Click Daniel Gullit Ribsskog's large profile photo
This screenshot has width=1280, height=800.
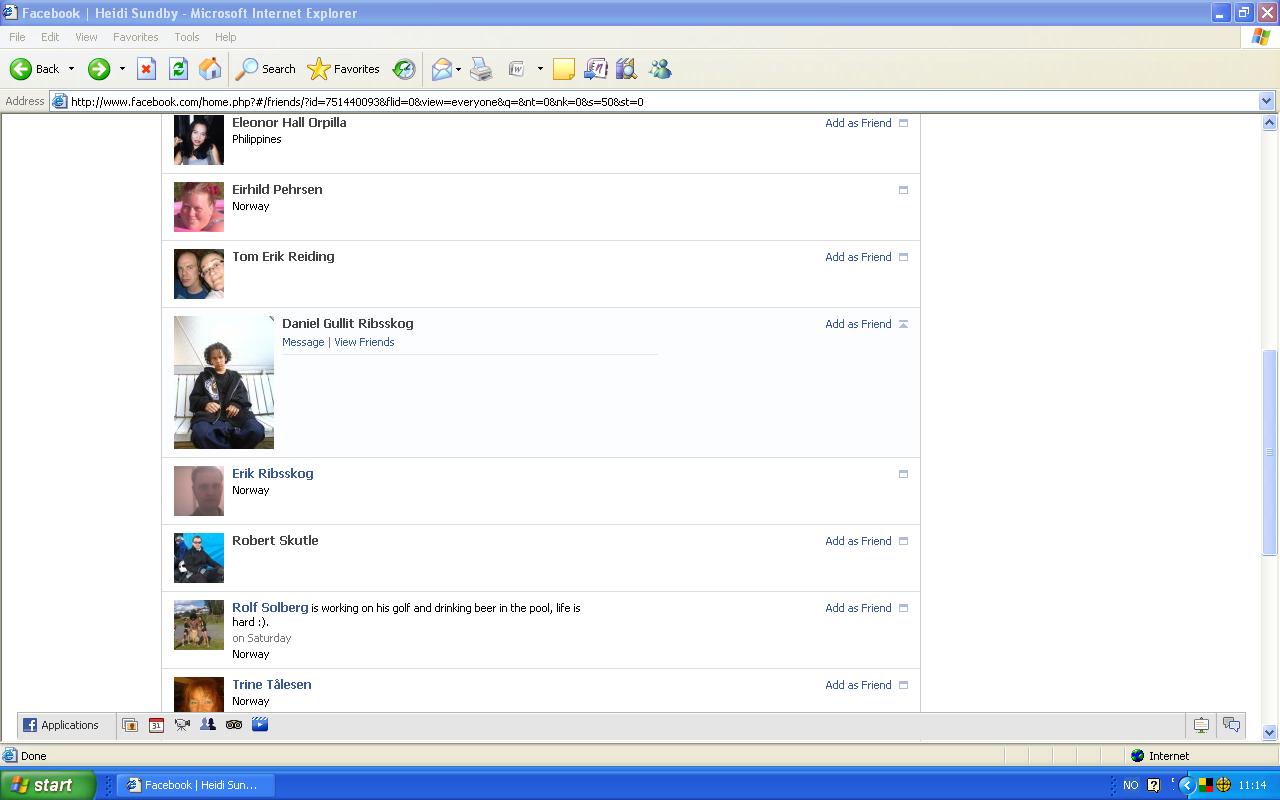coord(224,382)
